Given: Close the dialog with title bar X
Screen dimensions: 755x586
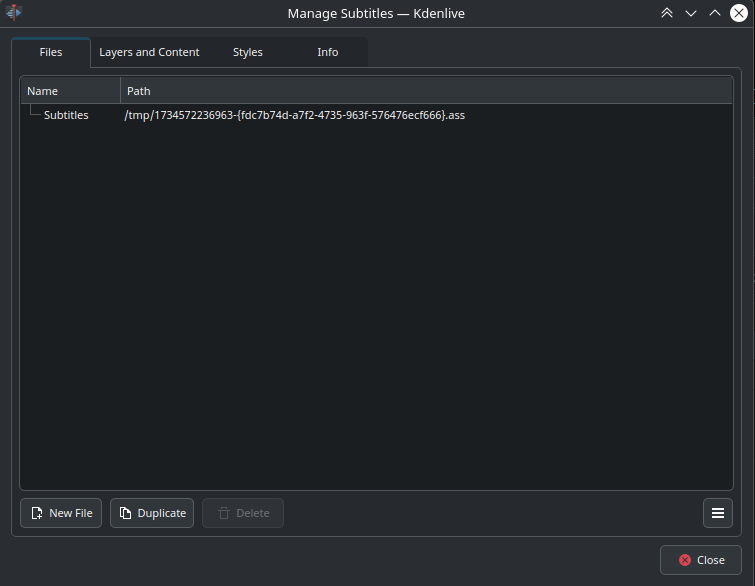Looking at the screenshot, I should pyautogui.click(x=739, y=13).
